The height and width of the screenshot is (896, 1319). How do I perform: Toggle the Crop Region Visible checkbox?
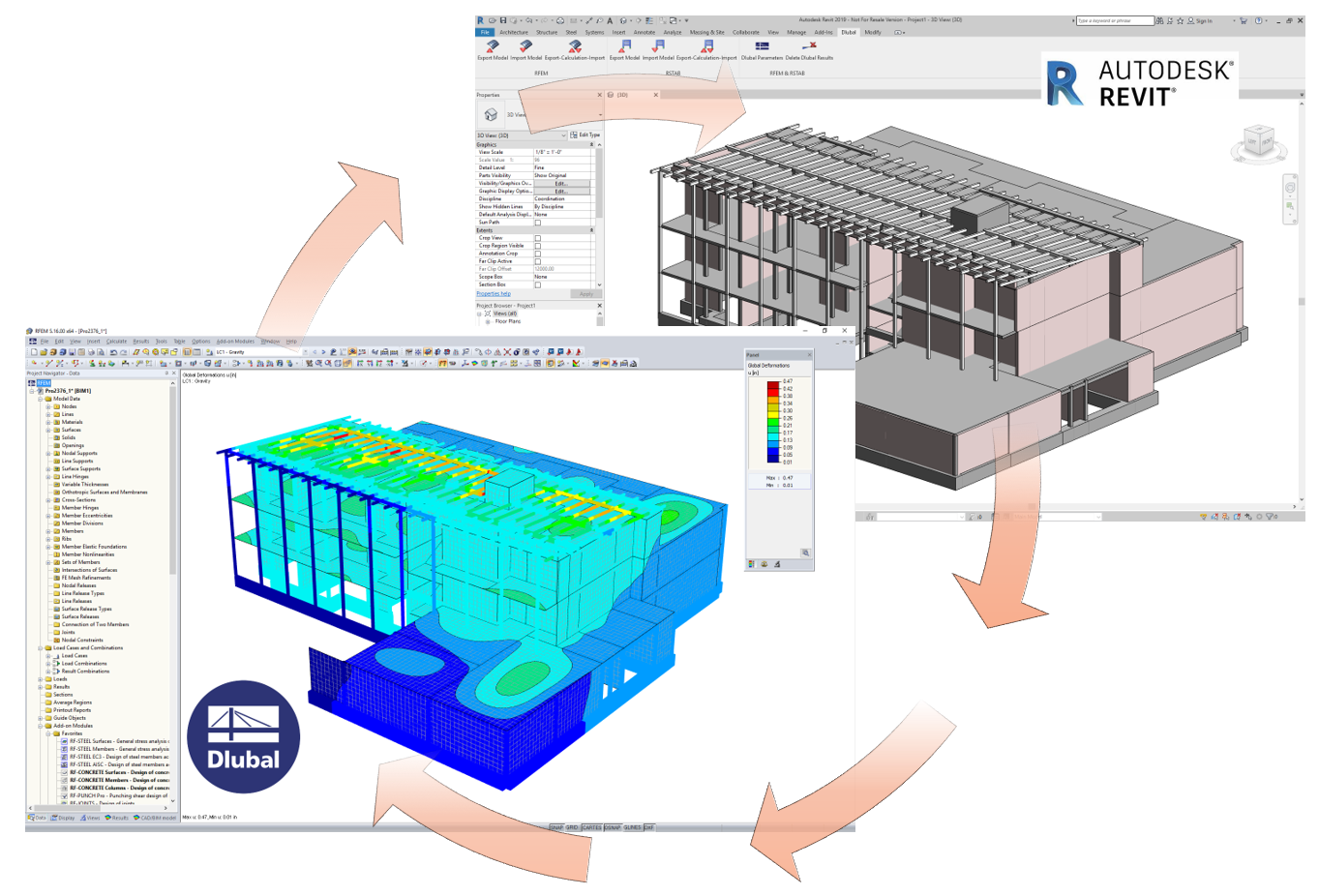pos(538,246)
